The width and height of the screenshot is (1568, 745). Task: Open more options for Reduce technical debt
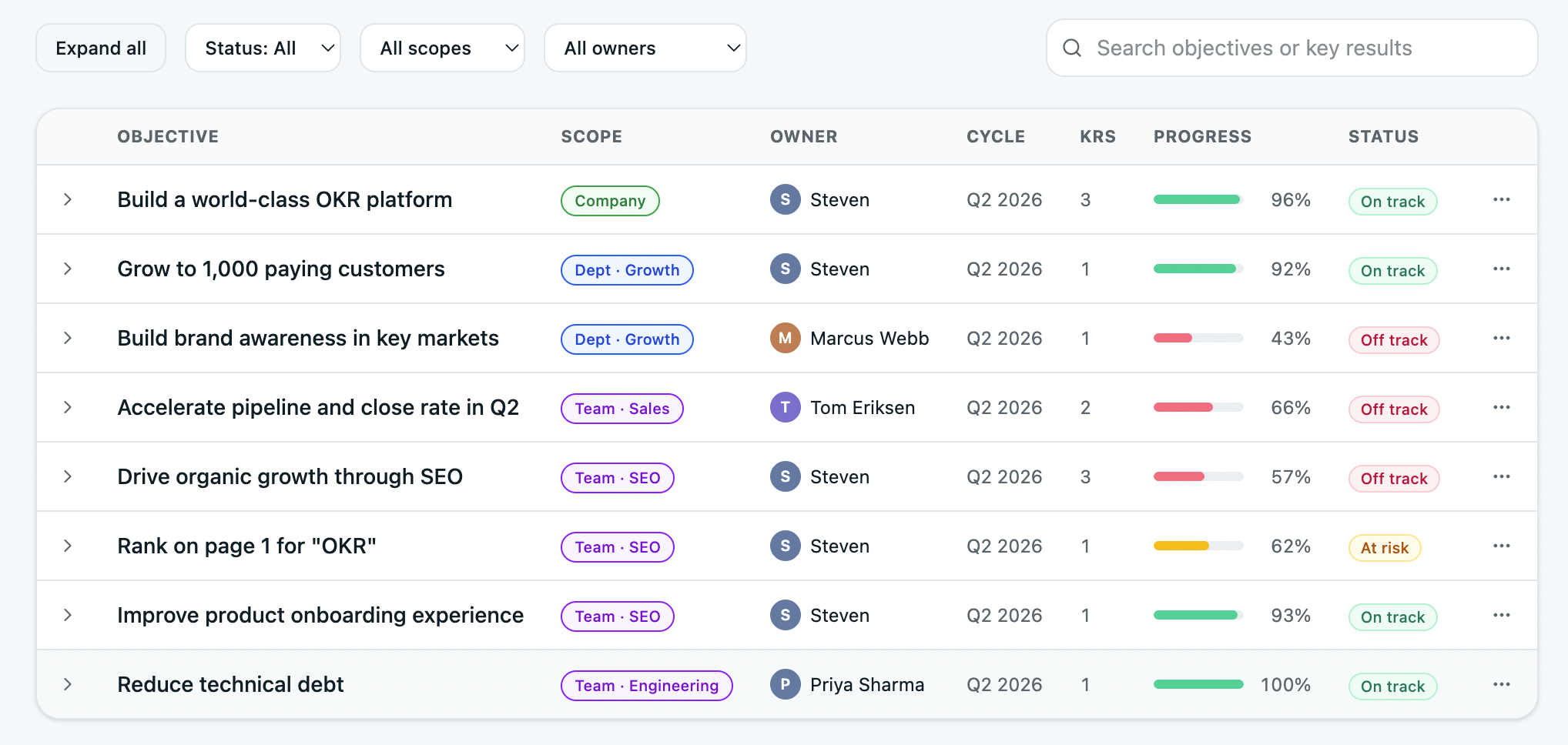(x=1501, y=684)
